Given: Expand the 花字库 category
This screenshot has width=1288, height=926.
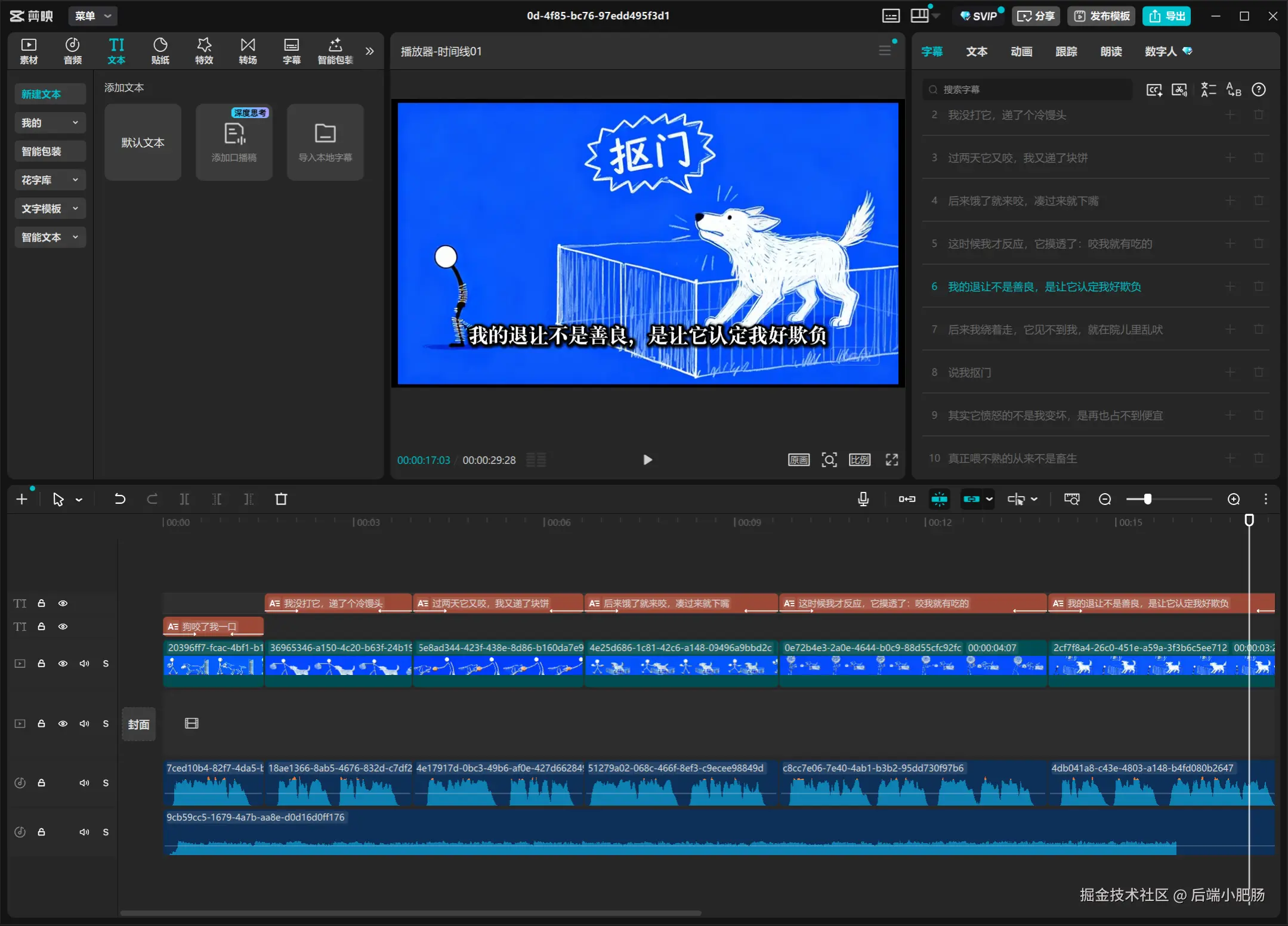Looking at the screenshot, I should (x=50, y=180).
